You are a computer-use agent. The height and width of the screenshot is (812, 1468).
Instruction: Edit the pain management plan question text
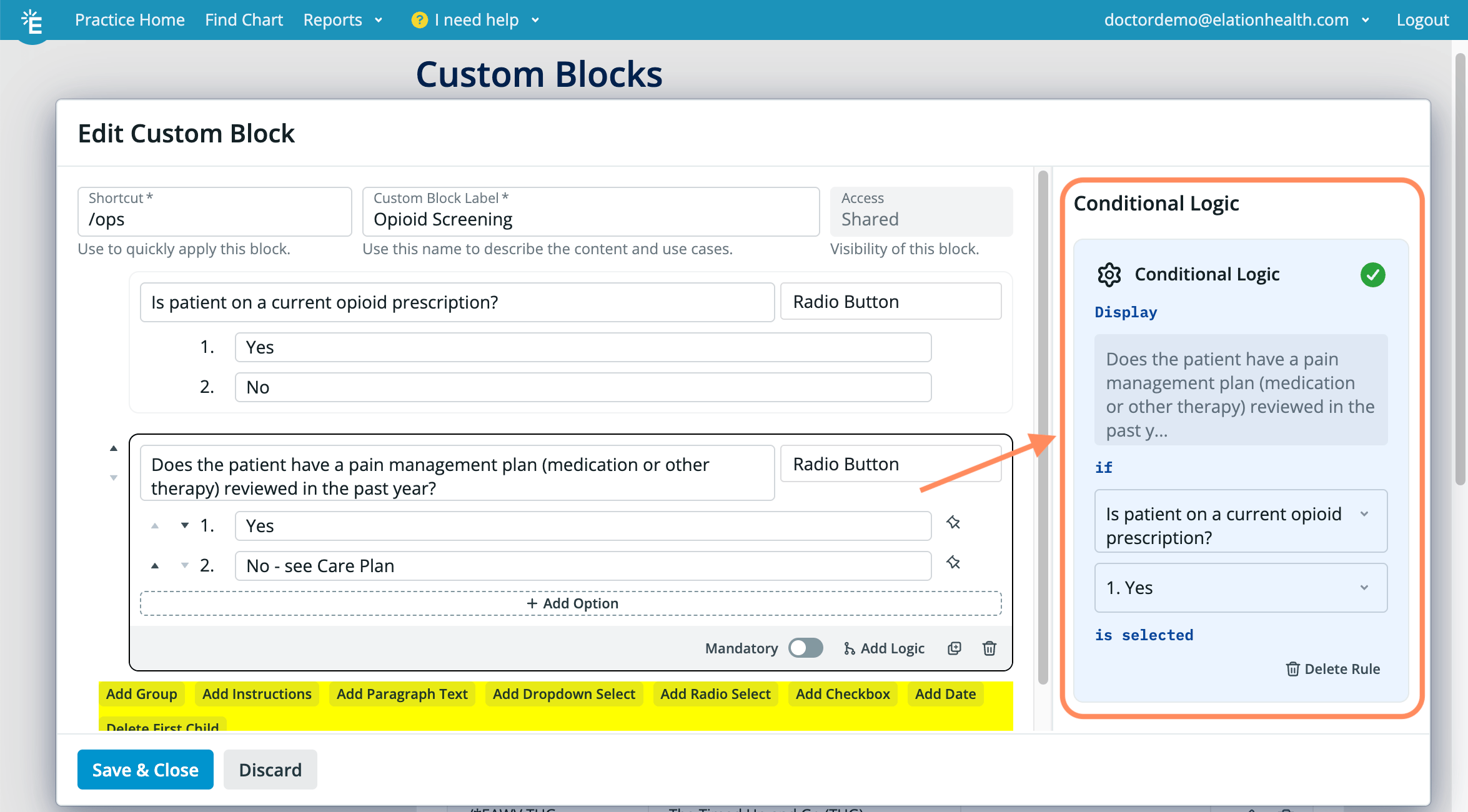tap(457, 473)
